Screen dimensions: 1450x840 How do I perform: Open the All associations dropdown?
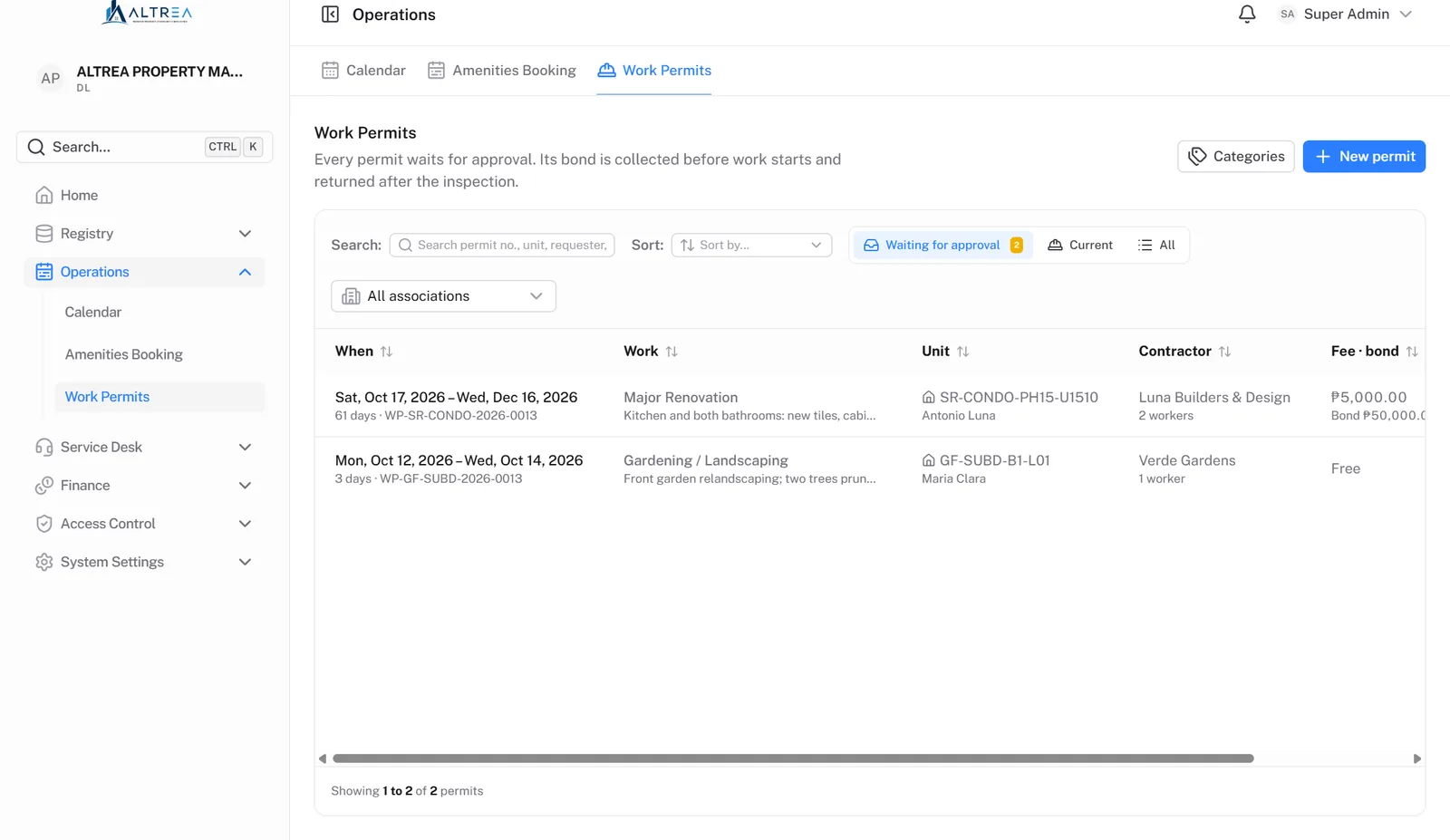[x=443, y=296]
